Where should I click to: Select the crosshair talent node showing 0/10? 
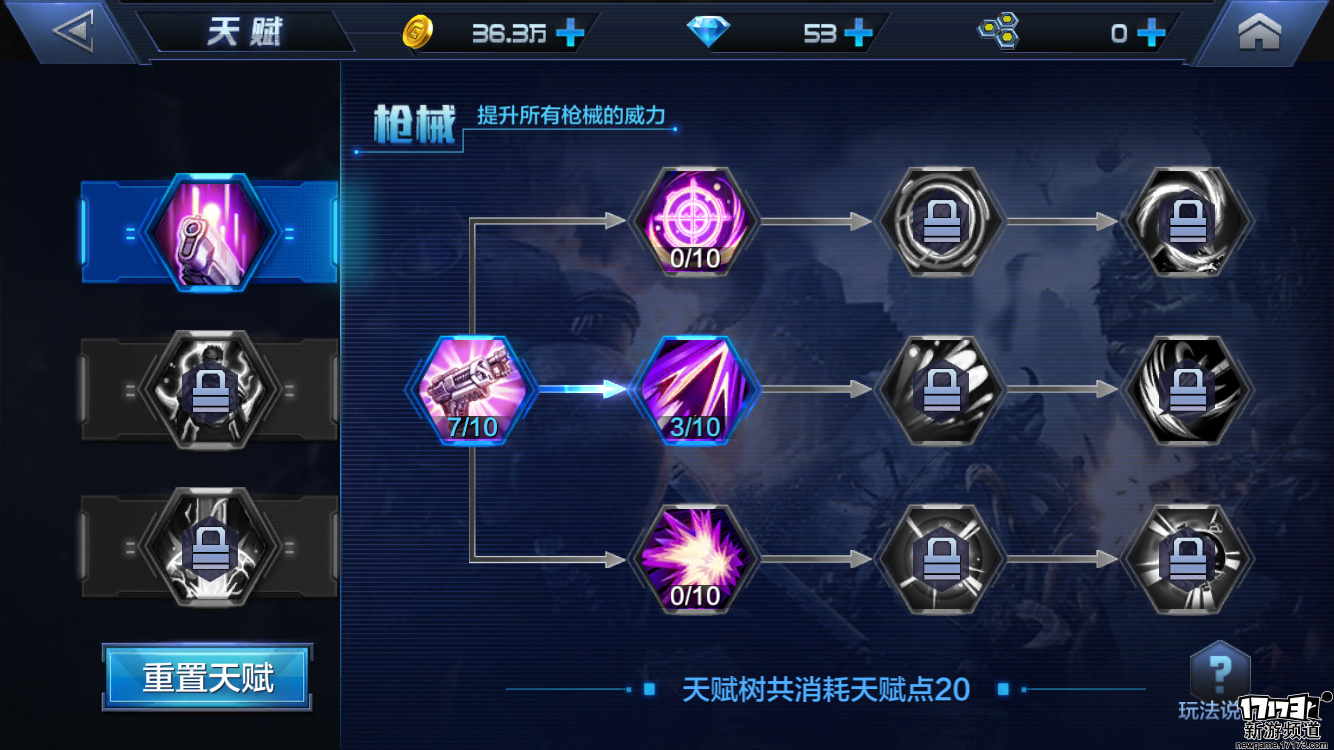(695, 221)
